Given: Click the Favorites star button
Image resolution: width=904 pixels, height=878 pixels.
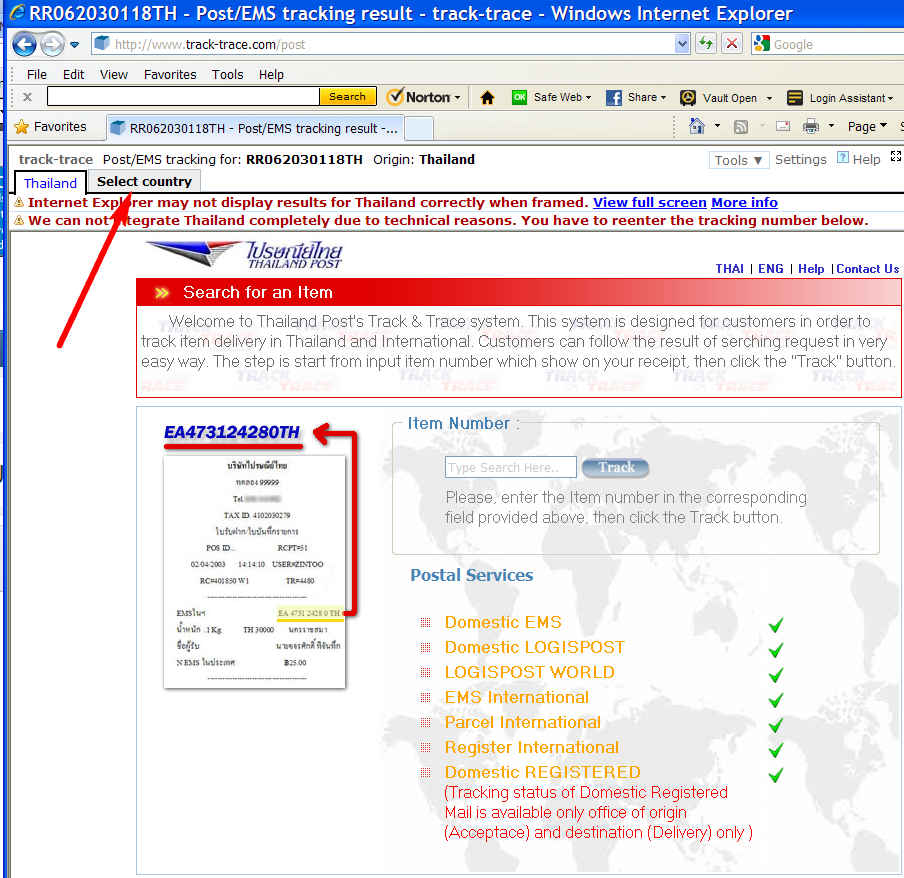Looking at the screenshot, I should tap(51, 127).
